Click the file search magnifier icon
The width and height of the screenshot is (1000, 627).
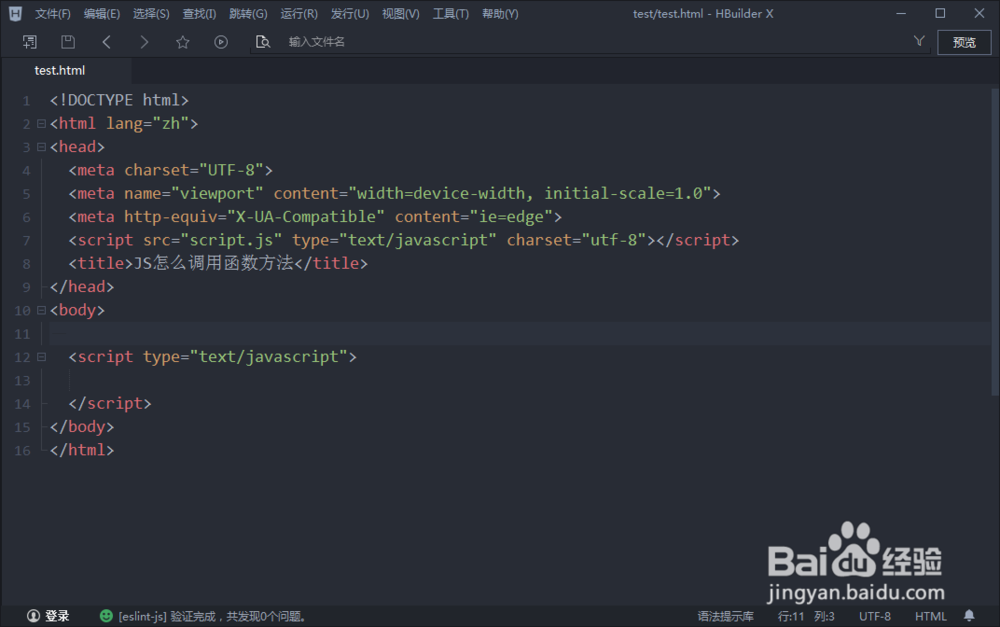click(262, 42)
